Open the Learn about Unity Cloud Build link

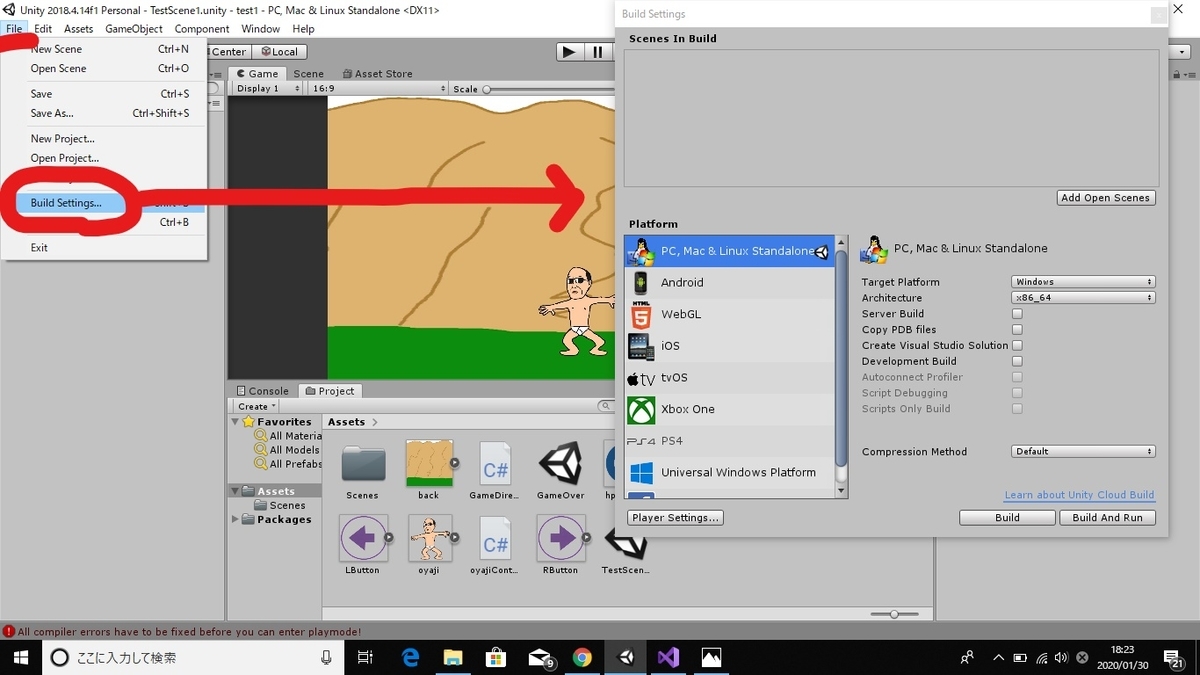1079,495
